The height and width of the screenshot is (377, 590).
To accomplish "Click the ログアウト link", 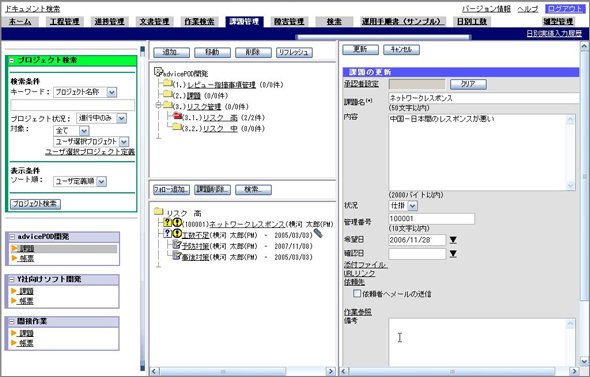I will (564, 9).
